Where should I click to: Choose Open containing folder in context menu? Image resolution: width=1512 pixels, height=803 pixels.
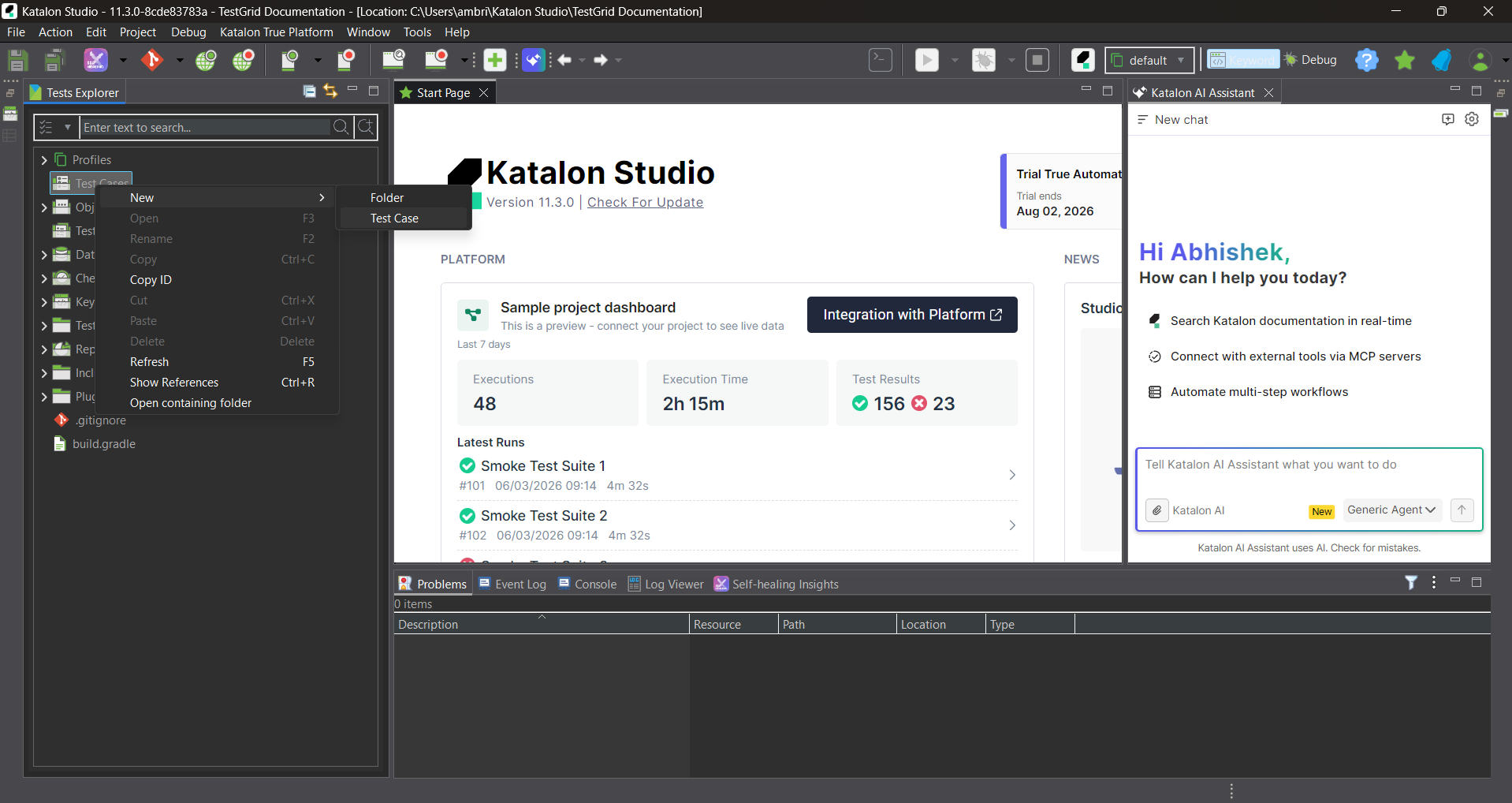coord(218,403)
